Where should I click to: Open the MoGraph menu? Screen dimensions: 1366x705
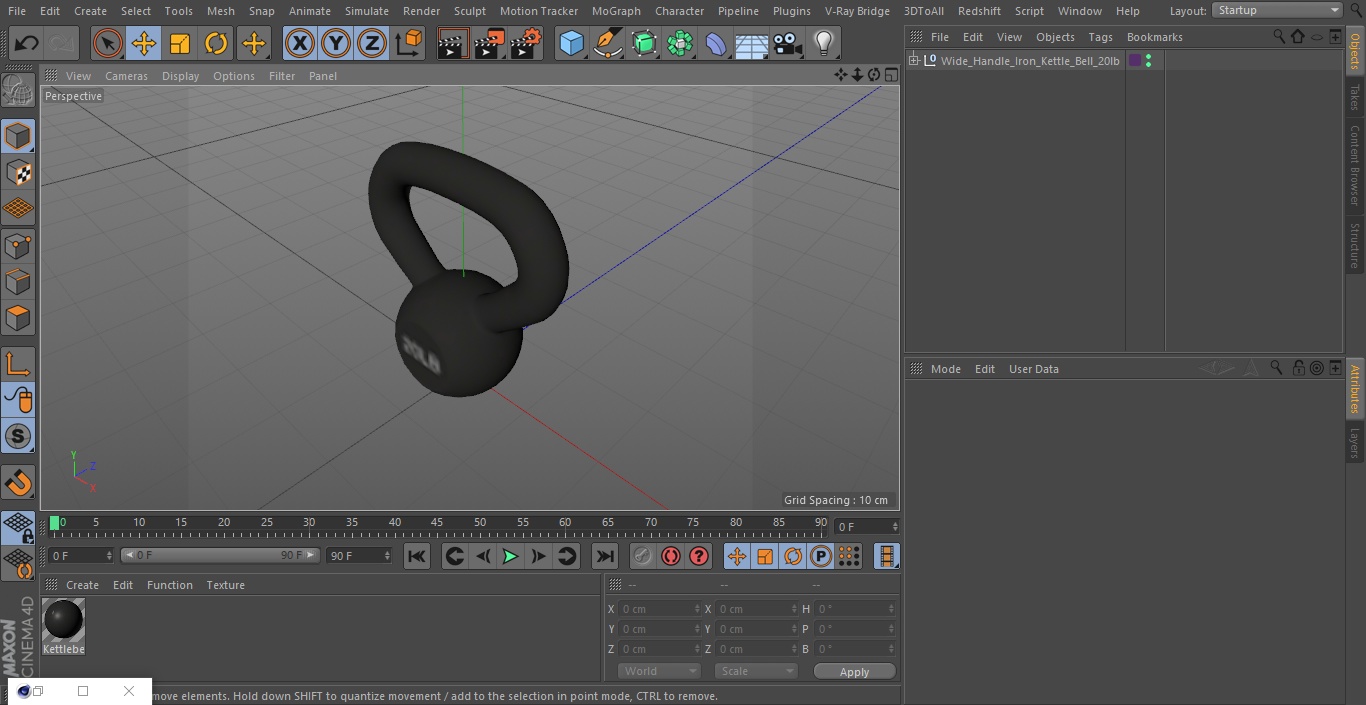616,11
